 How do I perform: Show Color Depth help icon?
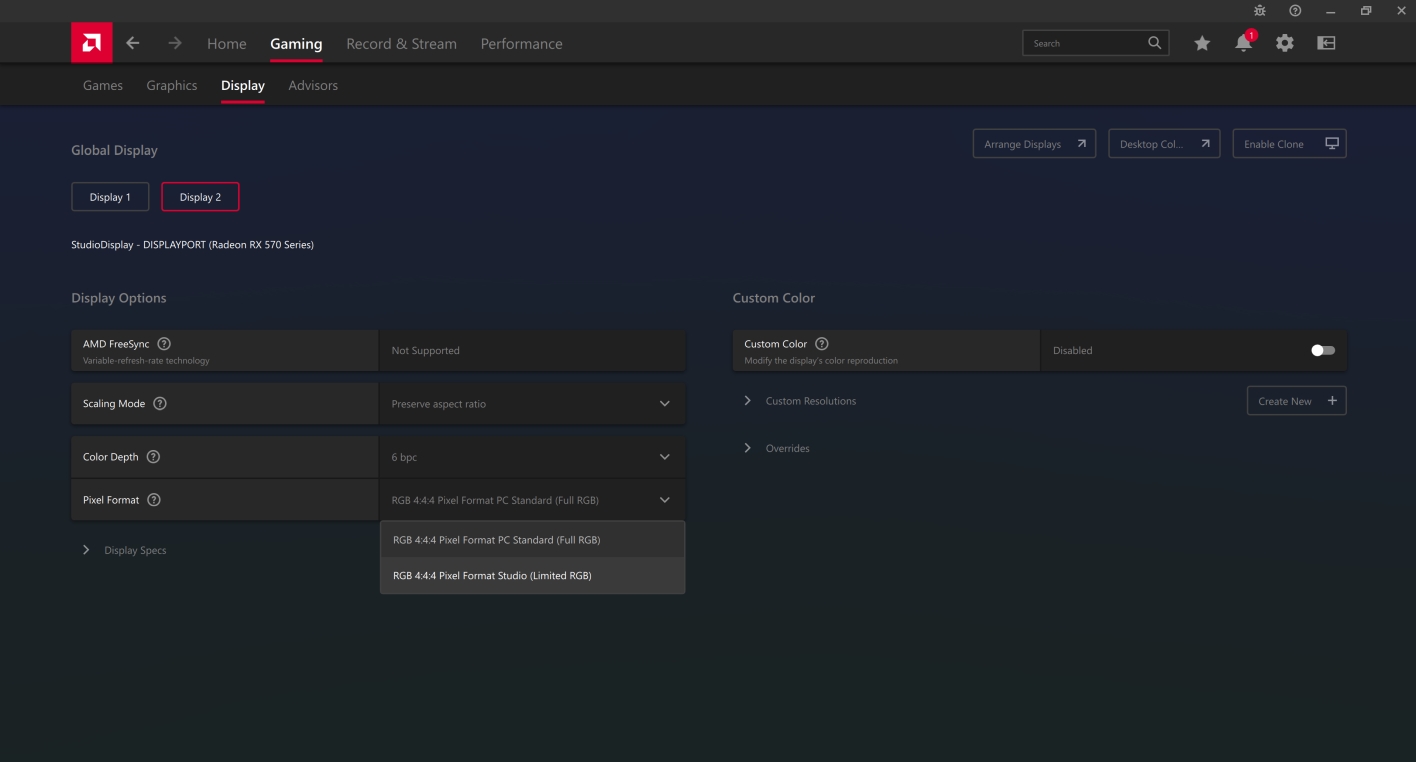pyautogui.click(x=153, y=457)
